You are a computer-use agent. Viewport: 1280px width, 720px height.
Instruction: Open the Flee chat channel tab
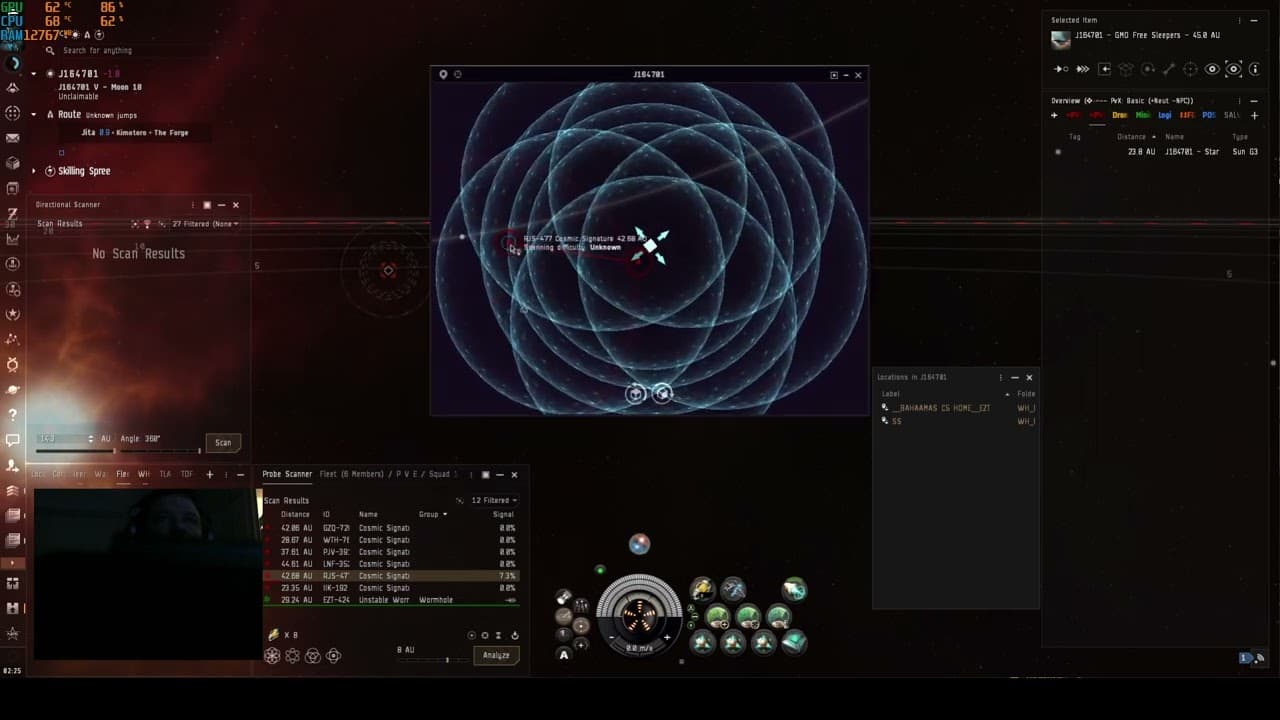point(123,474)
